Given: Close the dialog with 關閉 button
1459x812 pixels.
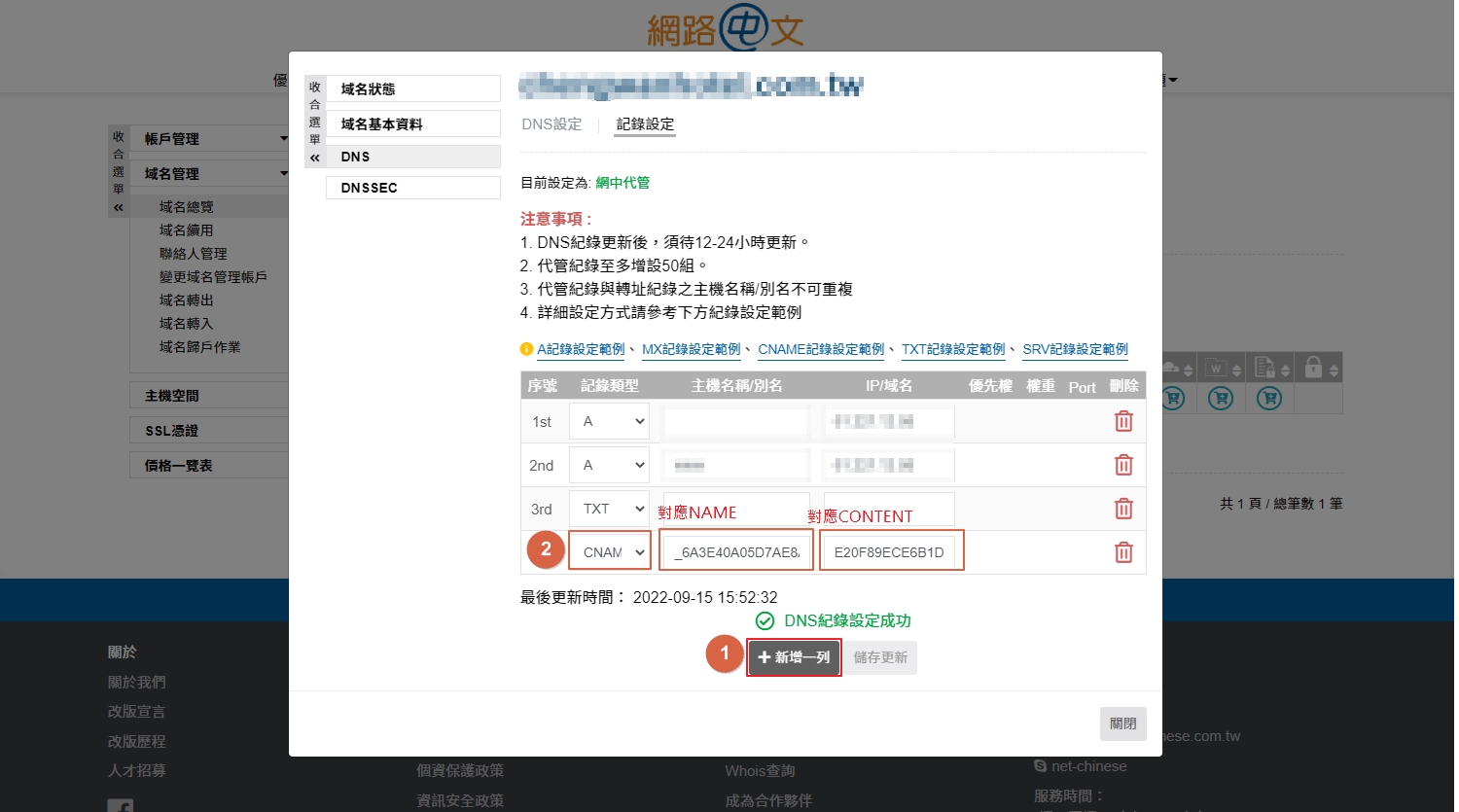Looking at the screenshot, I should (x=1122, y=724).
